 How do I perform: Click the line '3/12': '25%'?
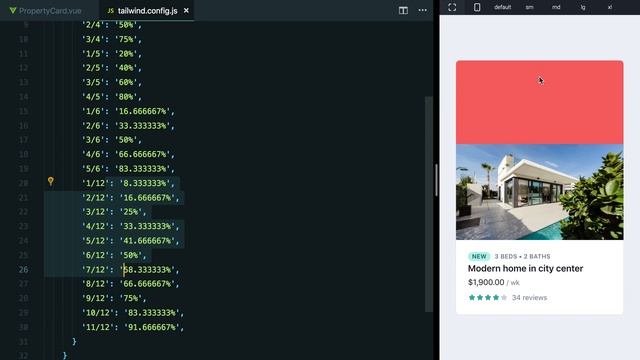[114, 212]
